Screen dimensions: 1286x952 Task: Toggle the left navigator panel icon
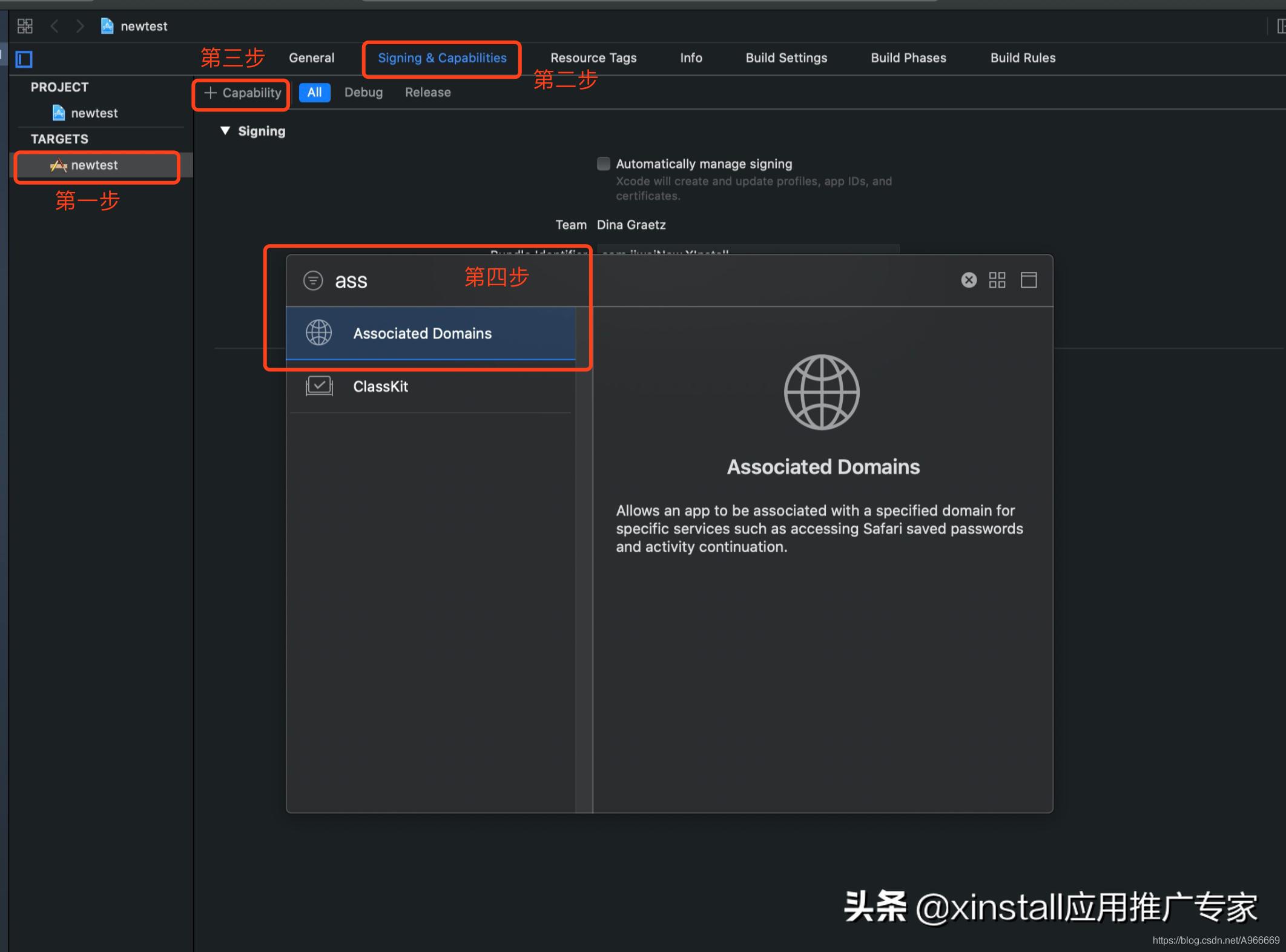pos(24,59)
